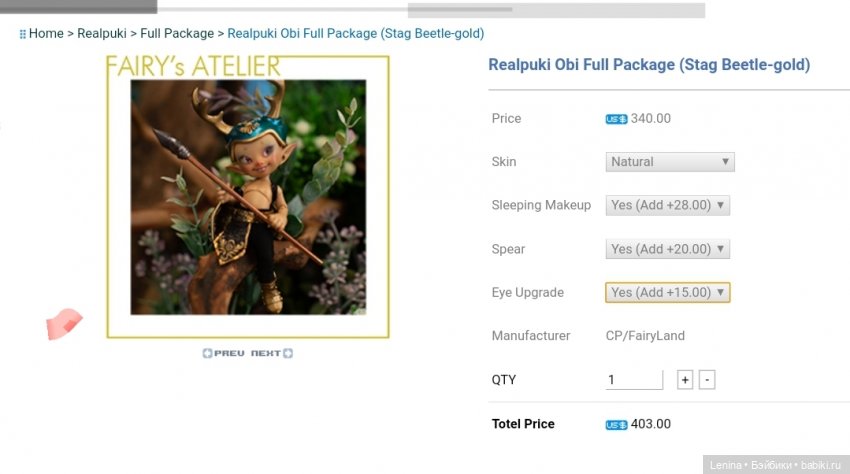Click the US$ badge beside Total Price
The width and height of the screenshot is (850, 474).
(x=616, y=424)
